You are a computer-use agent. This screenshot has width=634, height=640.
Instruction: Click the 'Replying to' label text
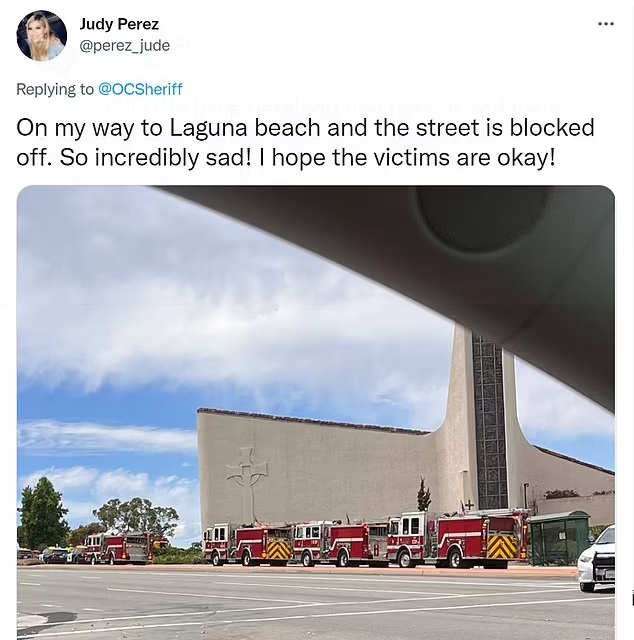click(x=55, y=89)
